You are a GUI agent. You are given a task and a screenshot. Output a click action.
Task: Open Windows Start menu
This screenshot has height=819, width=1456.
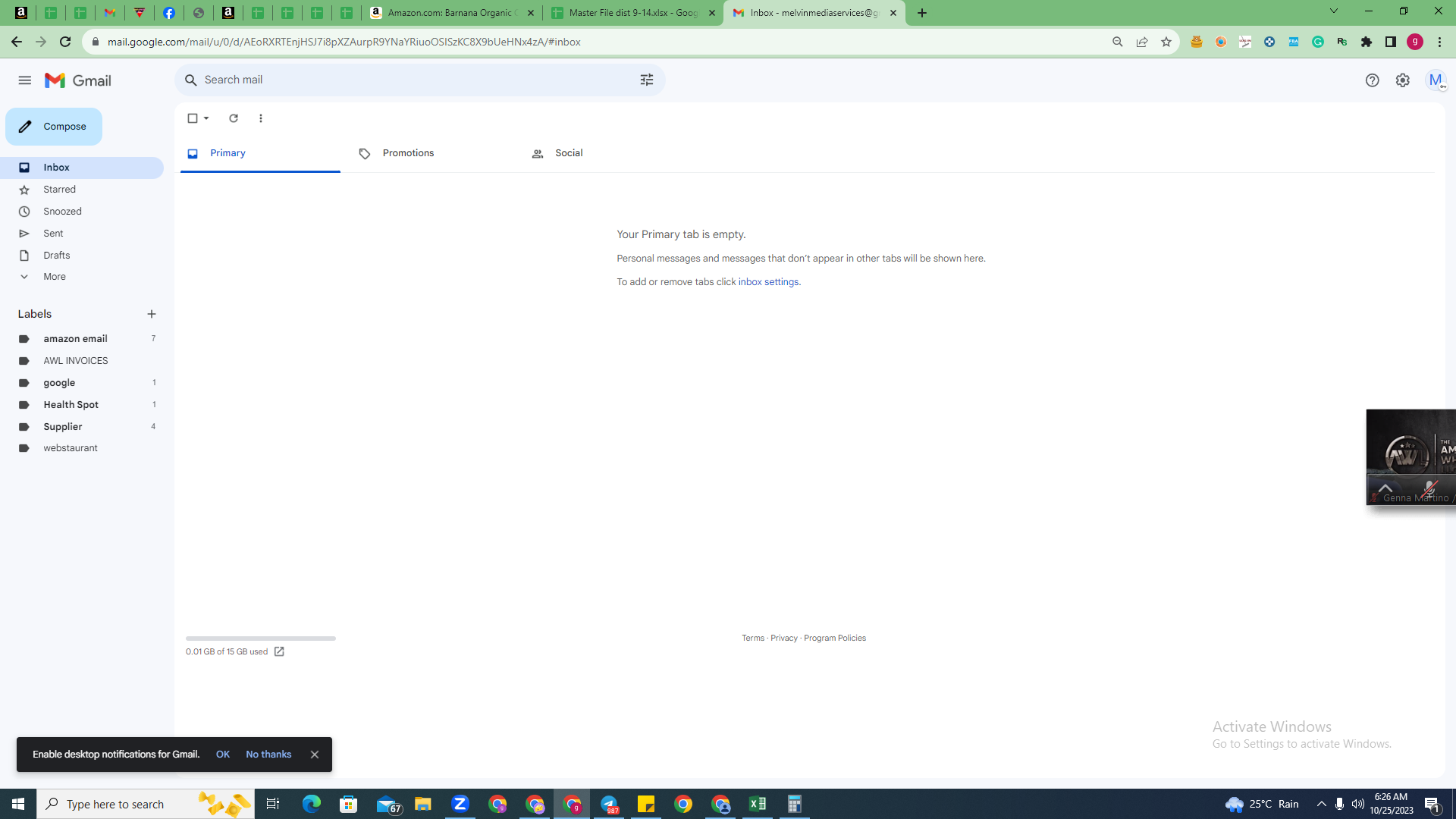tap(18, 804)
